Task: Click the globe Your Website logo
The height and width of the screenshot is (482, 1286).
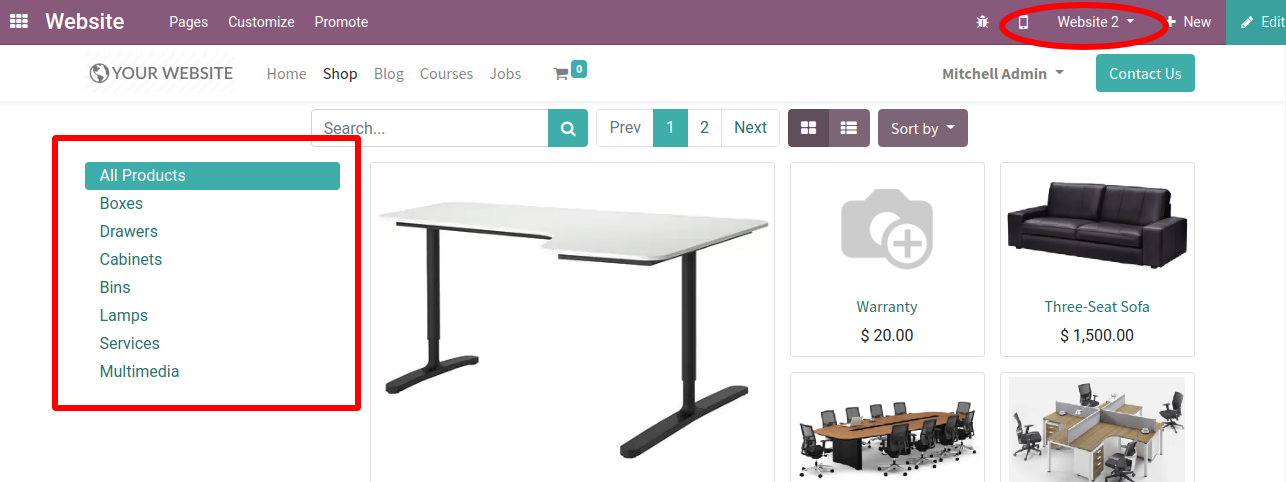Action: coord(161,73)
